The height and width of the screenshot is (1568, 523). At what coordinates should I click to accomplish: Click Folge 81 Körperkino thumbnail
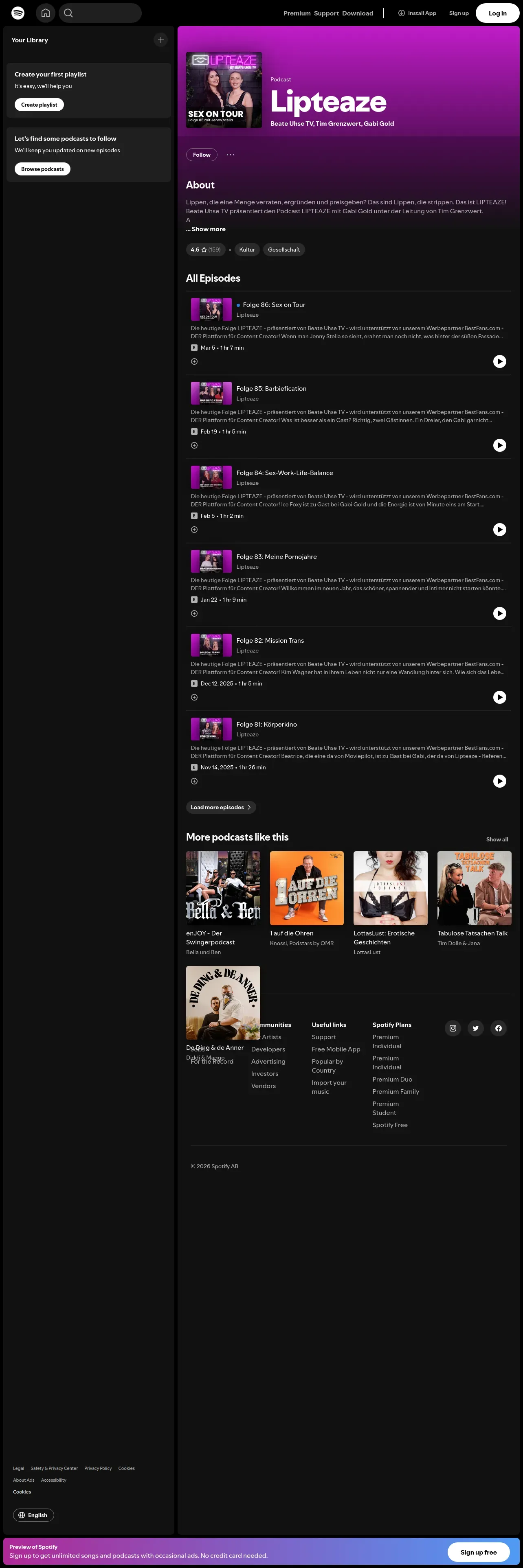coord(211,729)
